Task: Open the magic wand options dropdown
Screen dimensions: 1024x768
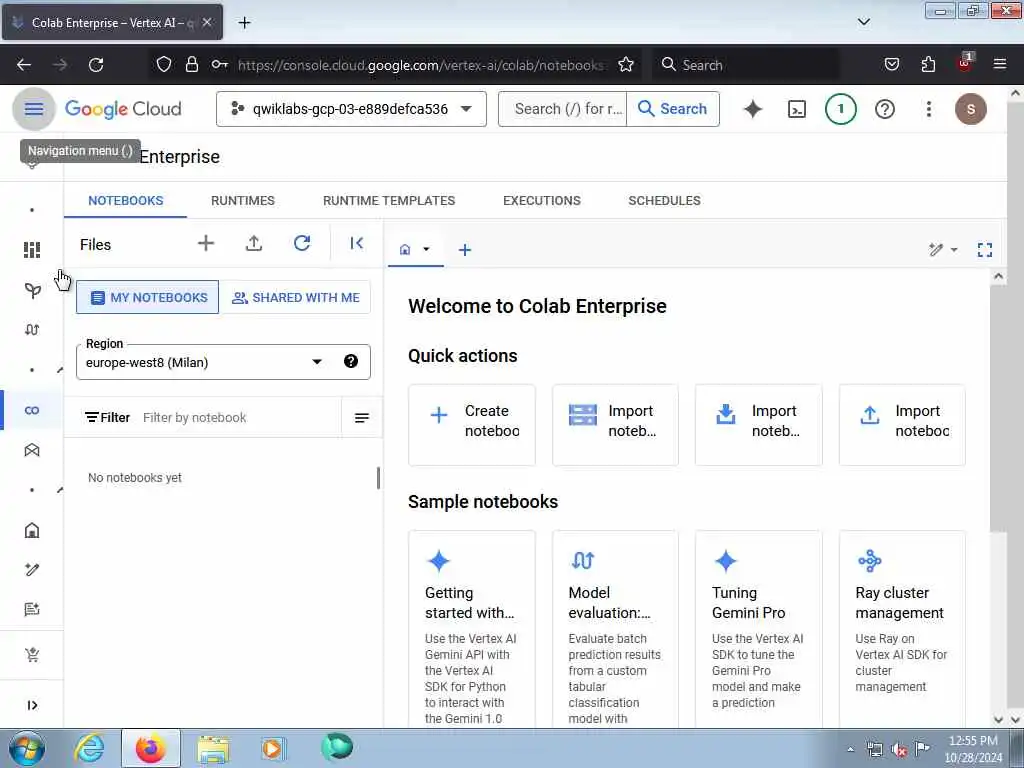Action: [x=944, y=249]
